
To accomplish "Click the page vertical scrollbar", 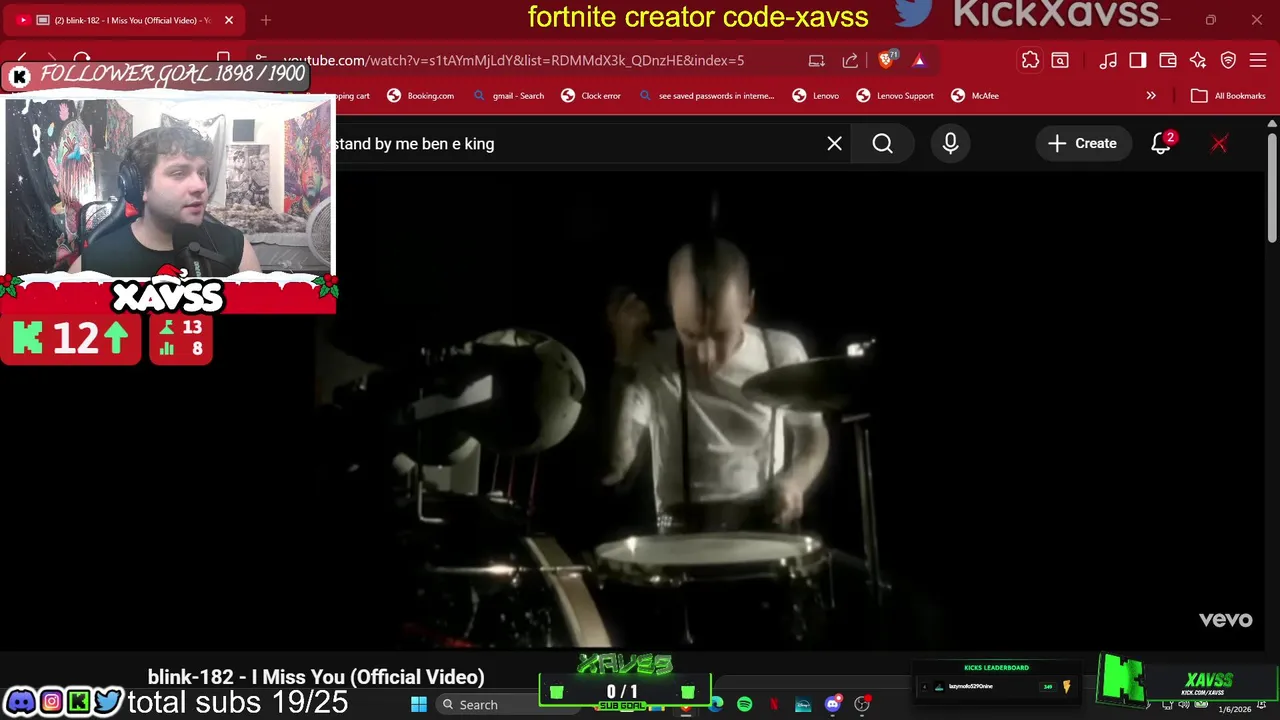I will (1272, 190).
